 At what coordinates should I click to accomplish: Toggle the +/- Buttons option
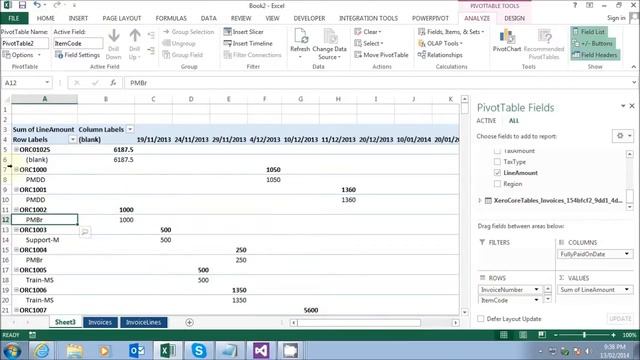pos(593,43)
